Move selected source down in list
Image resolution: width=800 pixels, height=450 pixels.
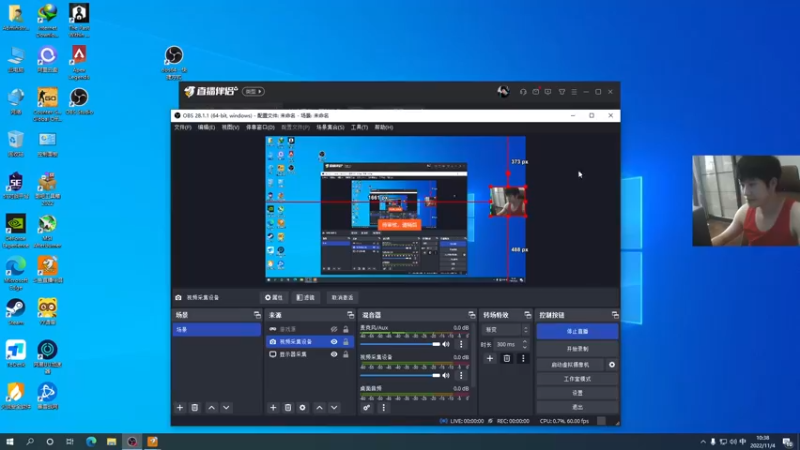[x=334, y=408]
